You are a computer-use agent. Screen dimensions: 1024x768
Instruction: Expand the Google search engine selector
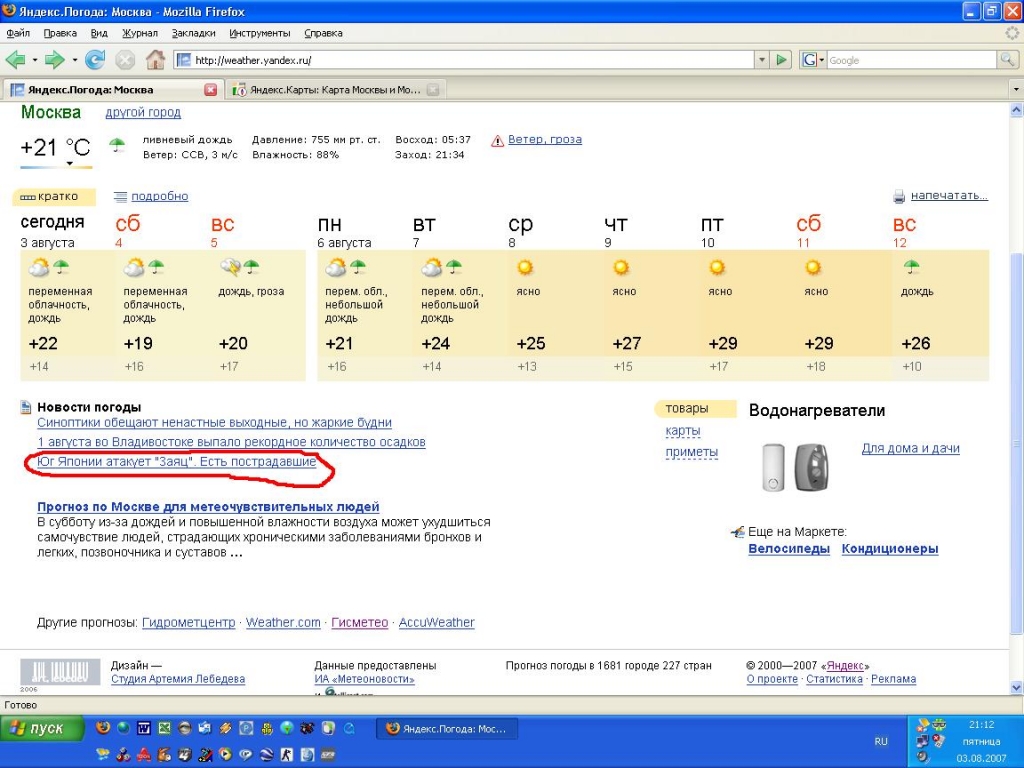813,60
